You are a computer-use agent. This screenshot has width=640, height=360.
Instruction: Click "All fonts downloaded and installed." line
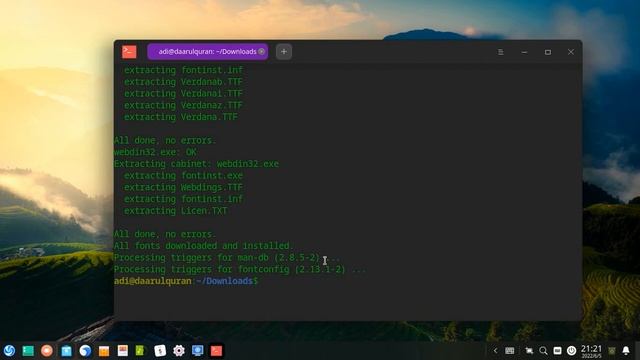coord(204,246)
